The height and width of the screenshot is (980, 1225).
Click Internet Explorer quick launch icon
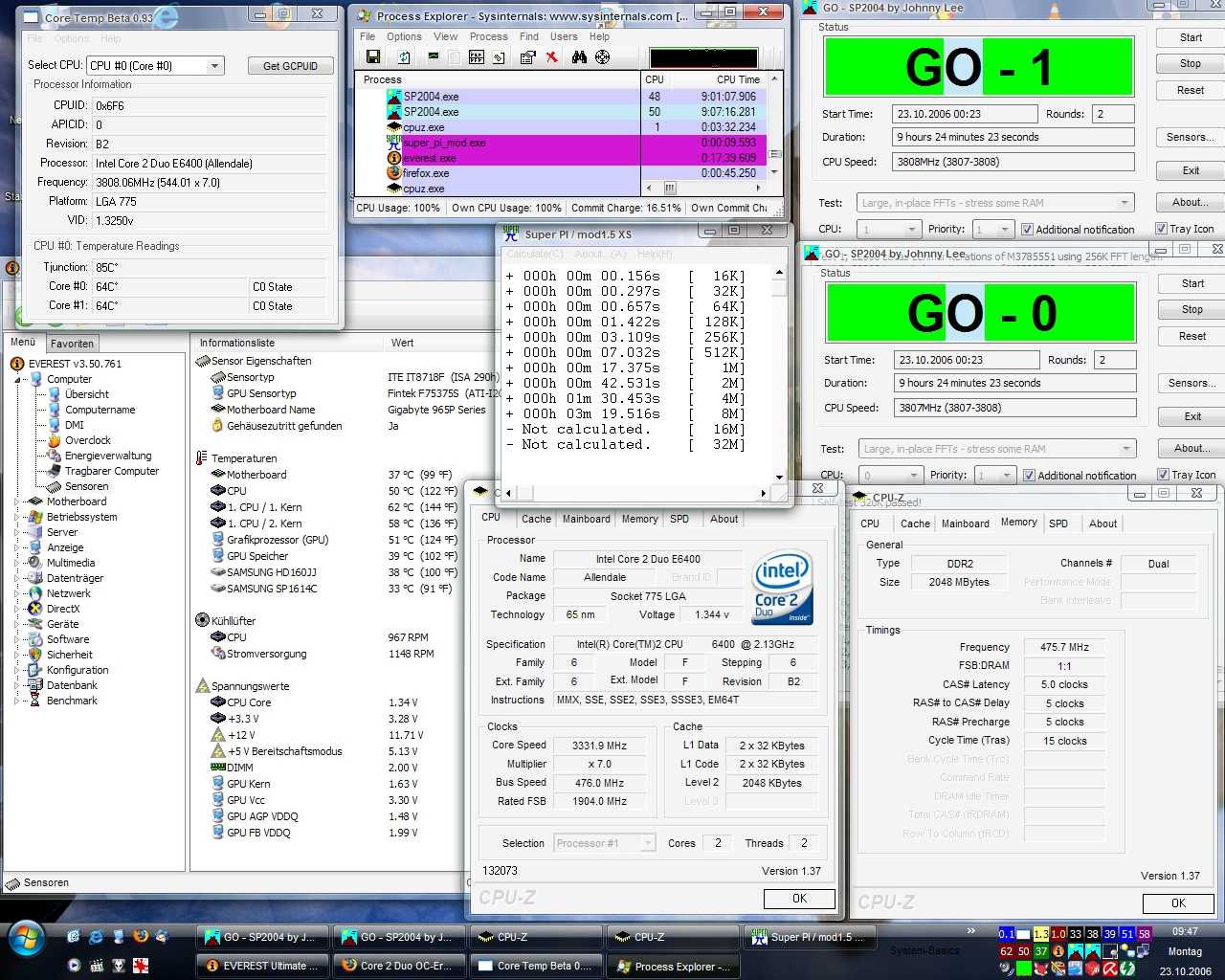(x=96, y=936)
